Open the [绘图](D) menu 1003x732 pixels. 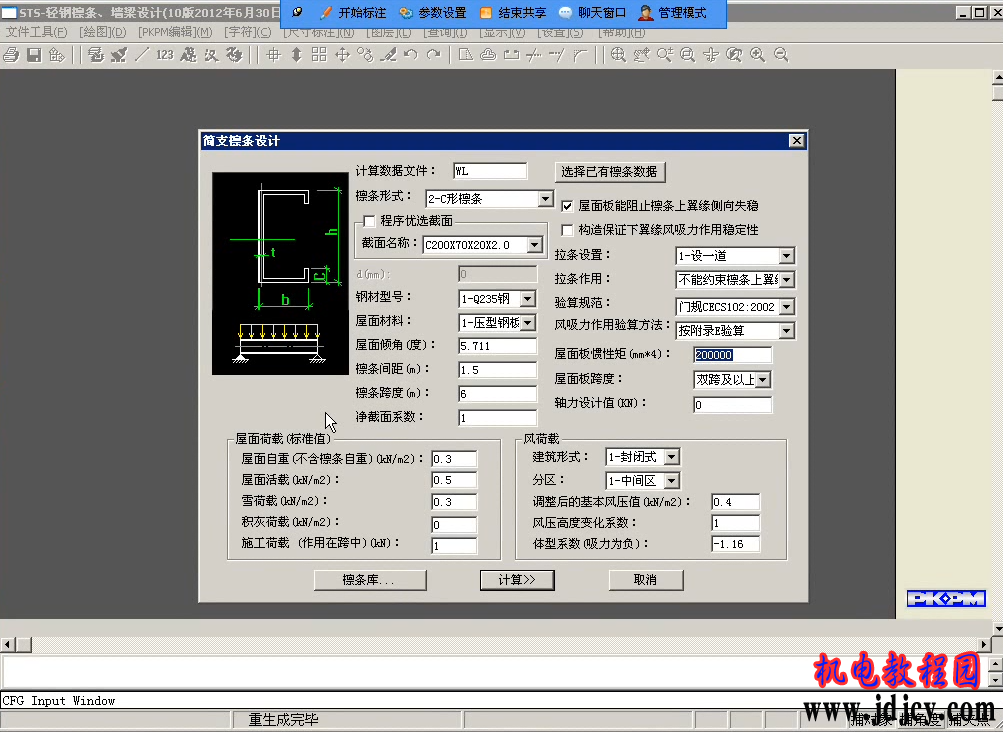pyautogui.click(x=102, y=32)
